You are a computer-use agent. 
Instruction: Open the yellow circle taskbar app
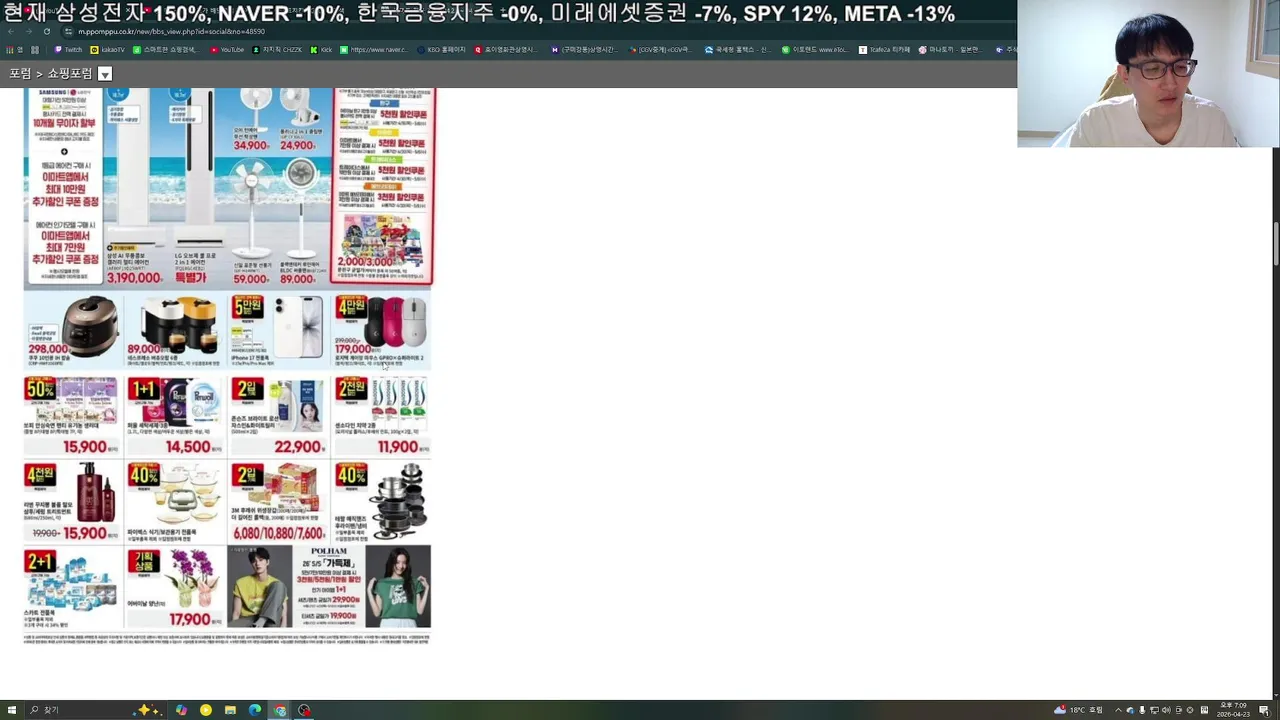pos(206,710)
